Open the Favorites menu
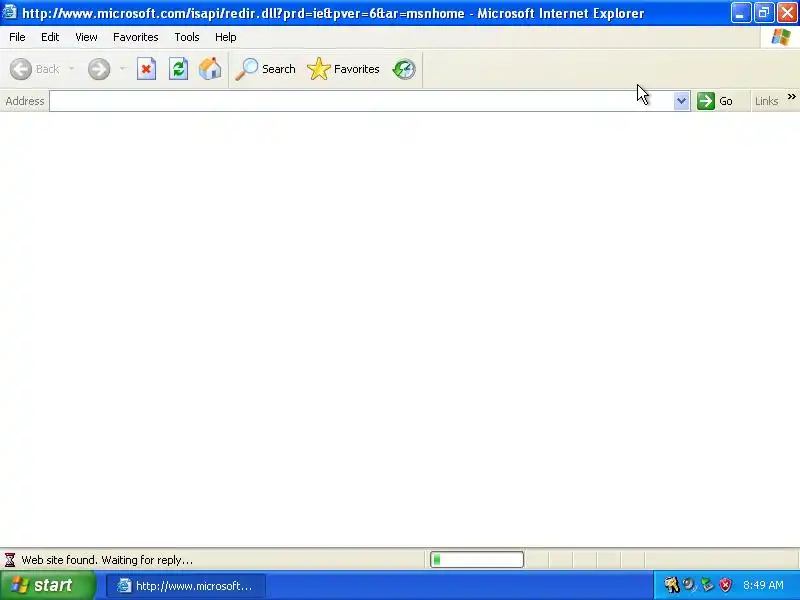Image resolution: width=800 pixels, height=600 pixels. (136, 37)
